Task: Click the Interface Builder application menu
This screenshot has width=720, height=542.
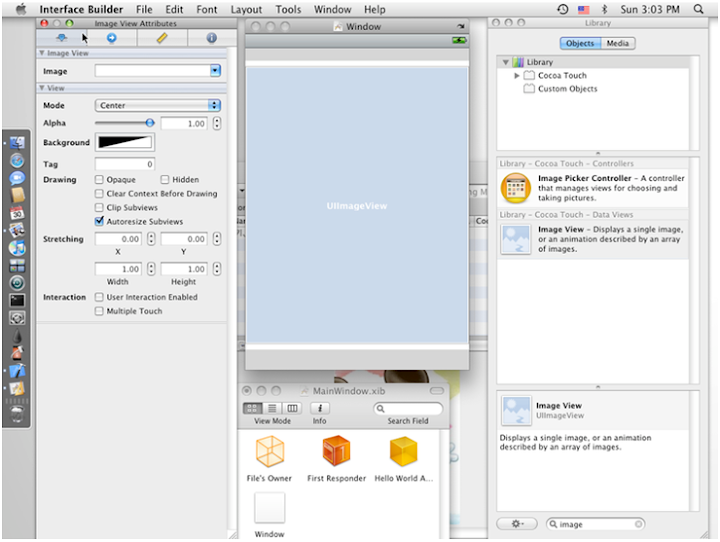Action: [x=81, y=9]
